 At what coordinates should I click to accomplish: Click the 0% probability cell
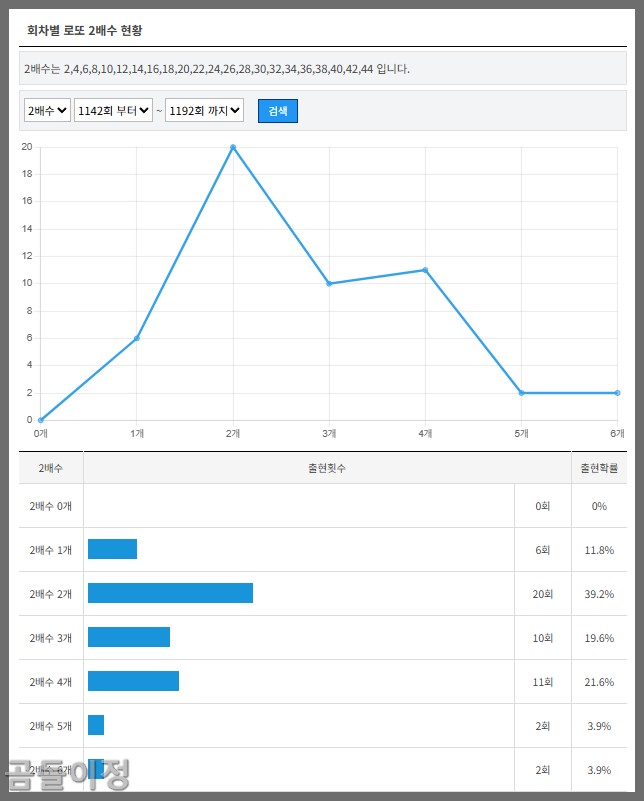tap(599, 506)
